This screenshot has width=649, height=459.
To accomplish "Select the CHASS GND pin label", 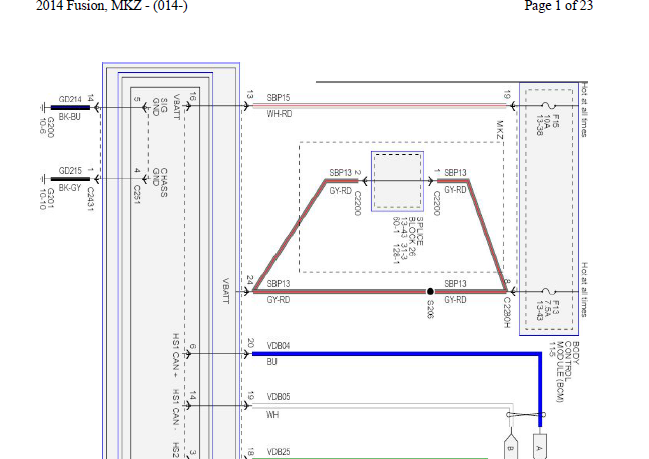I will click(160, 183).
